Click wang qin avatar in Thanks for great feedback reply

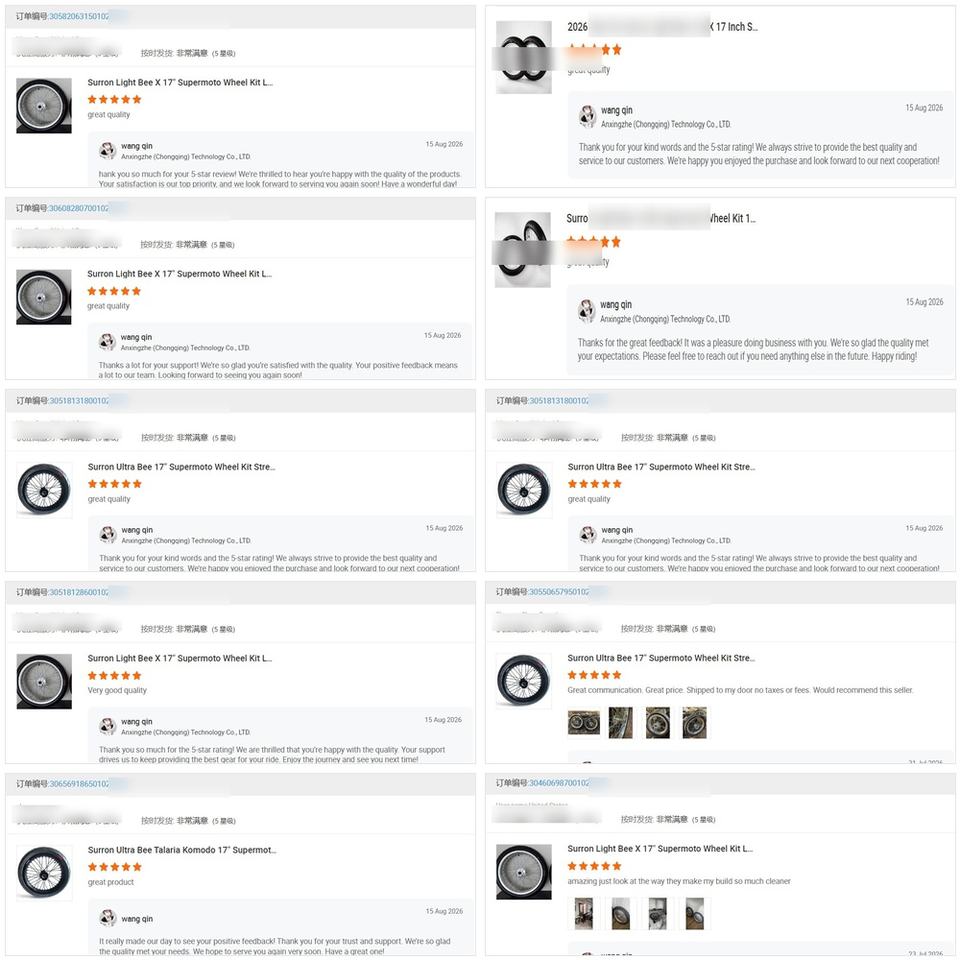click(587, 310)
